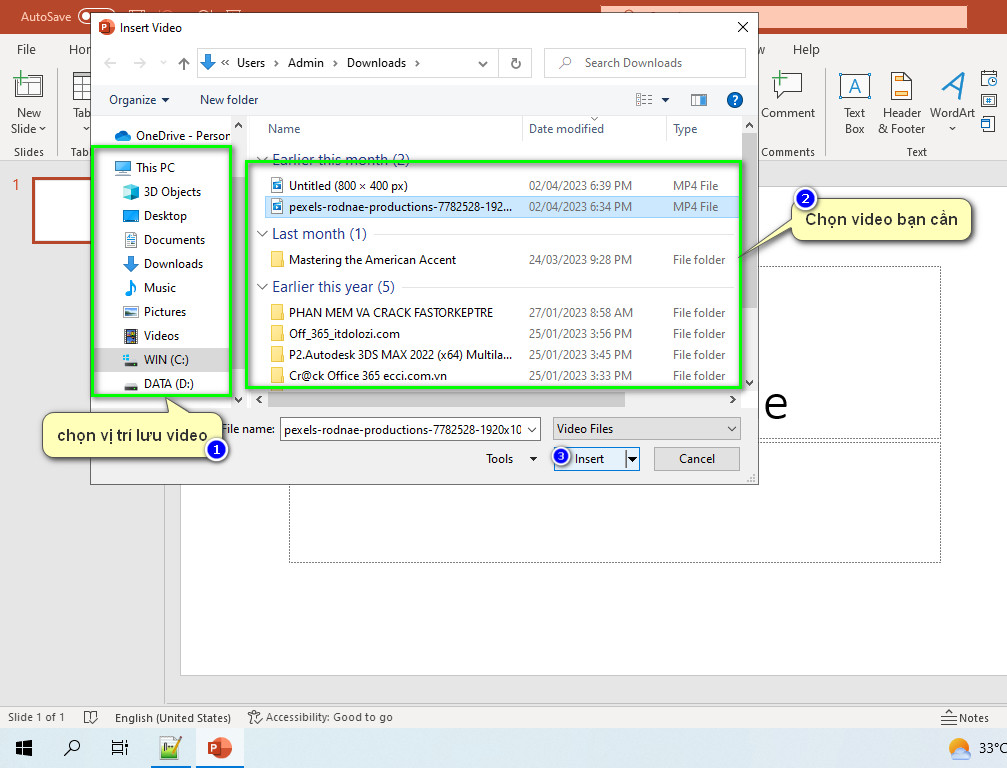This screenshot has width=1007, height=768.
Task: Sort files by Date modified column
Action: point(566,128)
